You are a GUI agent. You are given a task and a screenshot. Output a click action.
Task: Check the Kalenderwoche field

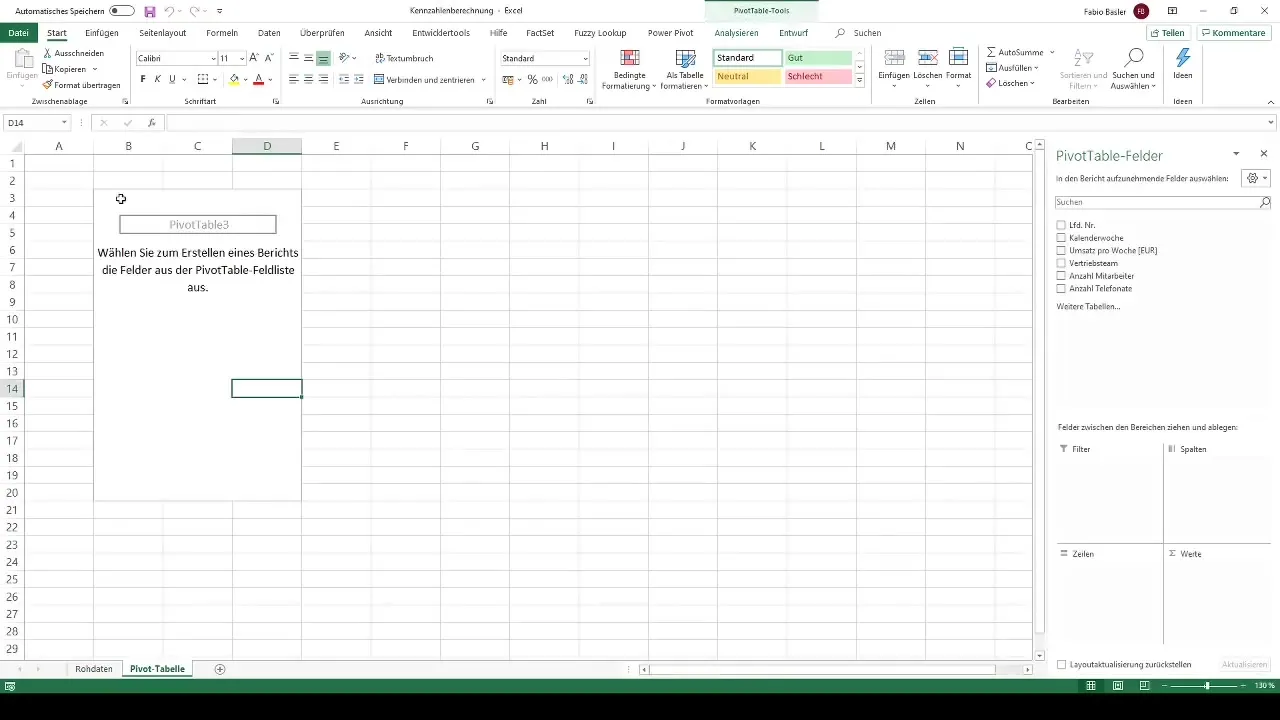point(1061,238)
